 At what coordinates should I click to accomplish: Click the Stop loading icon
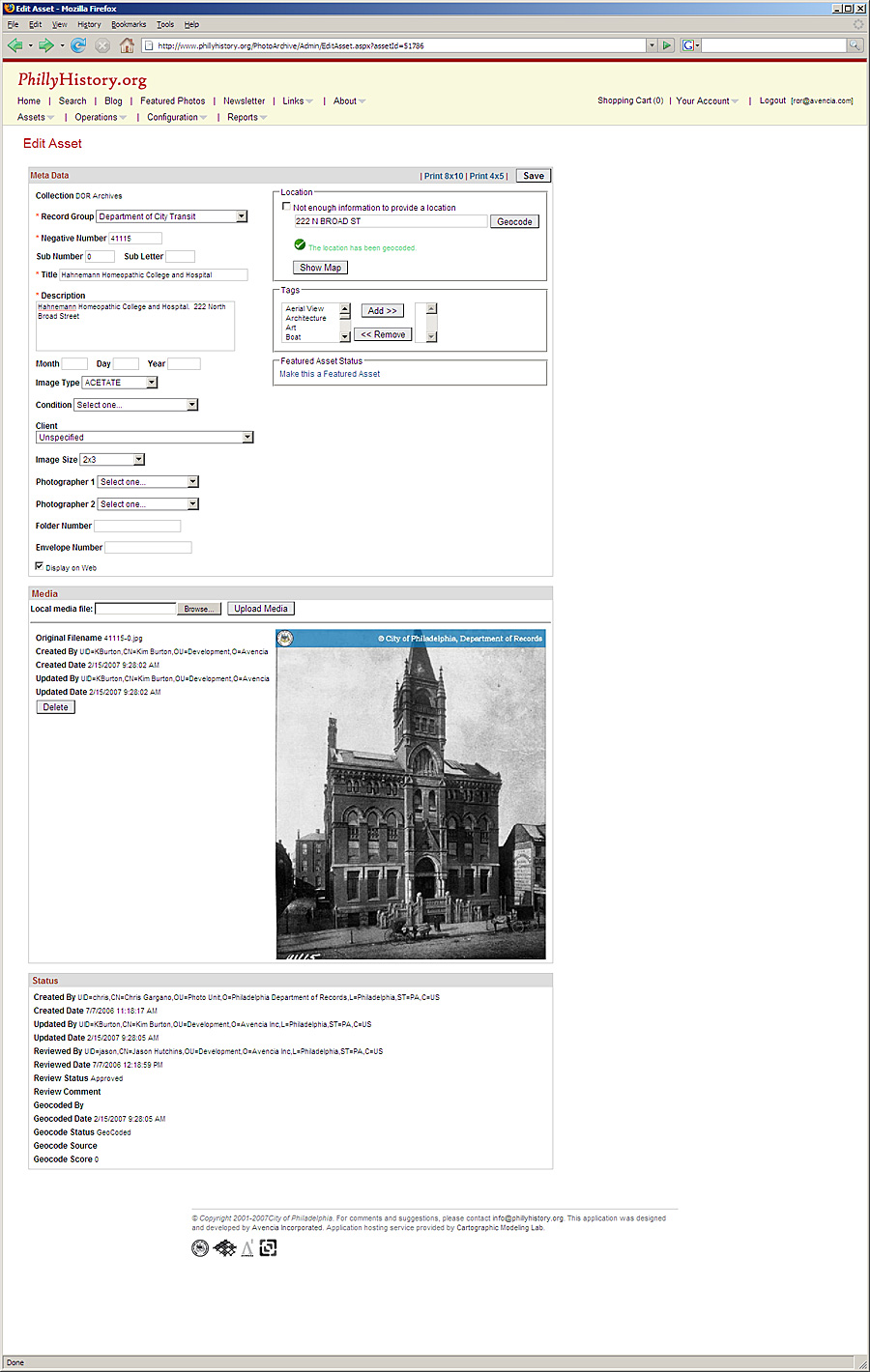point(102,45)
